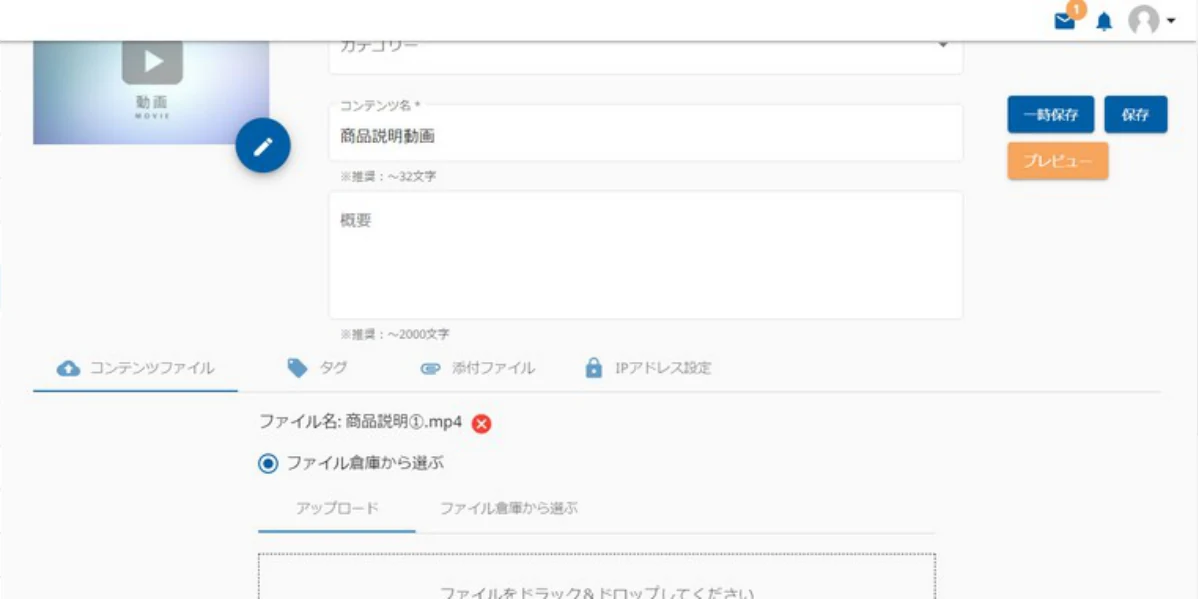1198x599 pixels.
Task: Click the cloud upload icon
Action: pos(69,369)
